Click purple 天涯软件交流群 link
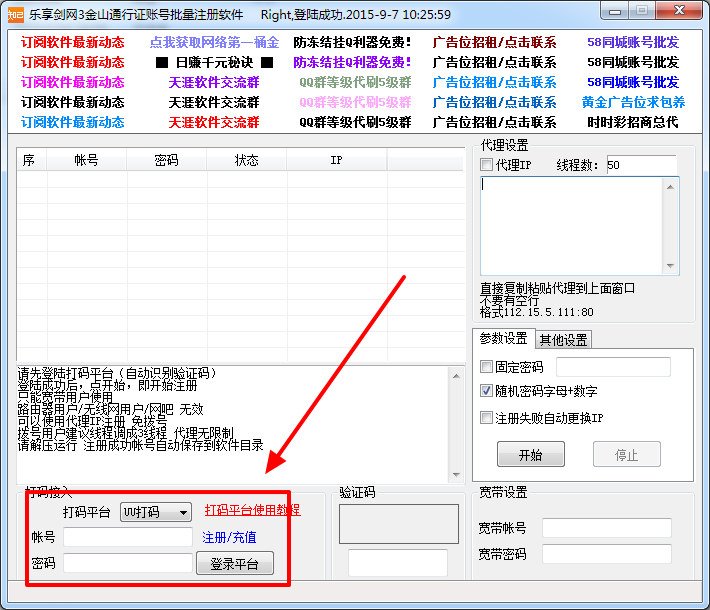The image size is (710, 610). (x=214, y=82)
